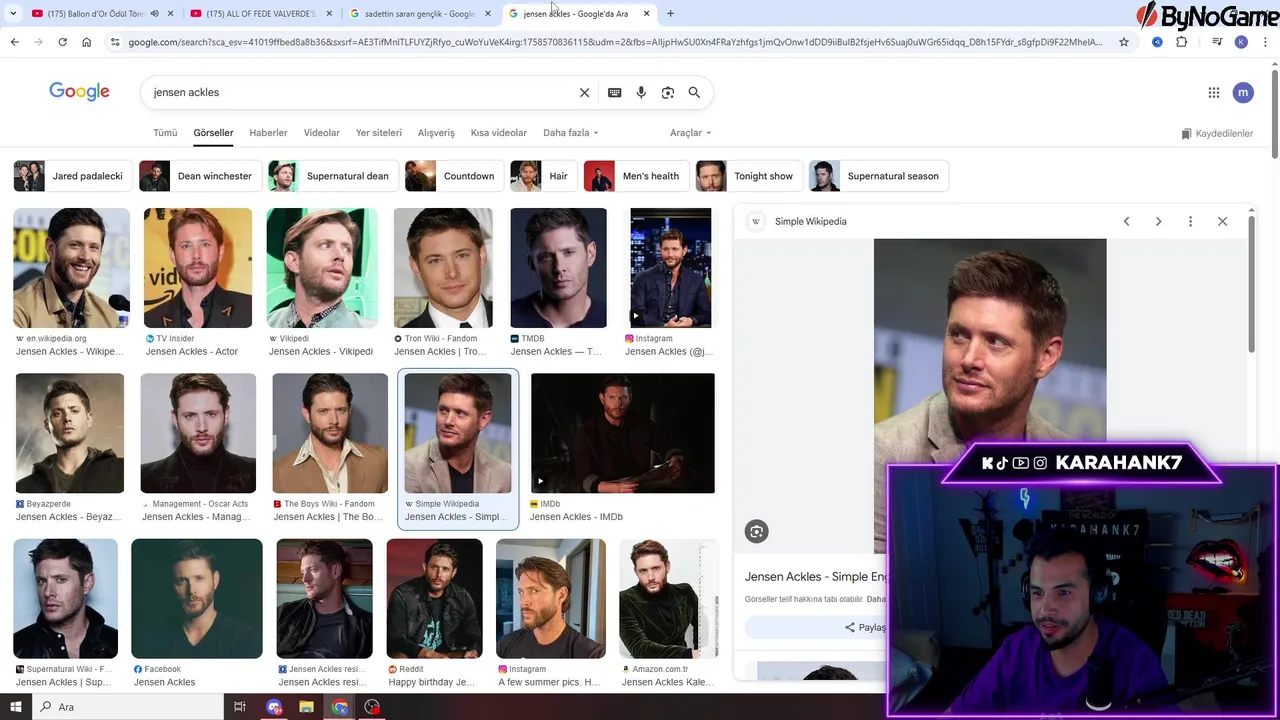Select the Dean winchester suggestion chip

(200, 176)
